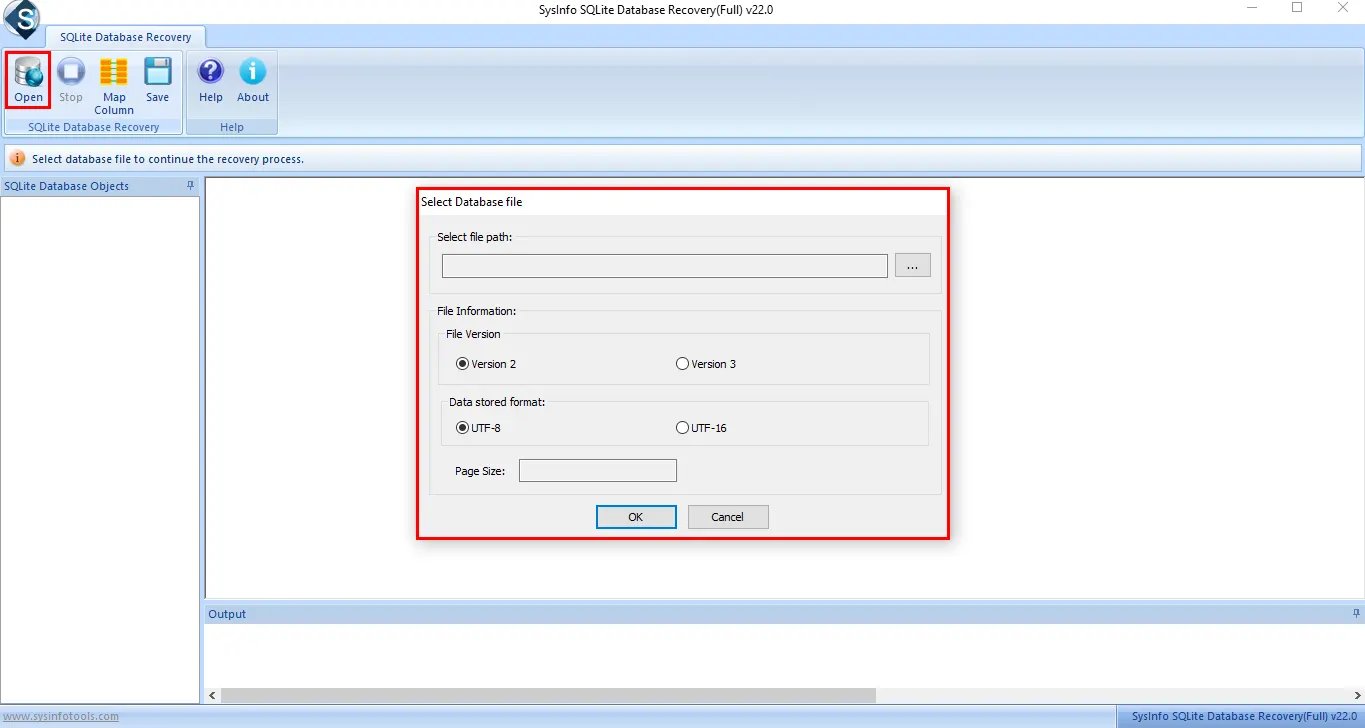Click inside the Page Size input field
Screen dimensions: 1365x728
pyautogui.click(x=597, y=469)
